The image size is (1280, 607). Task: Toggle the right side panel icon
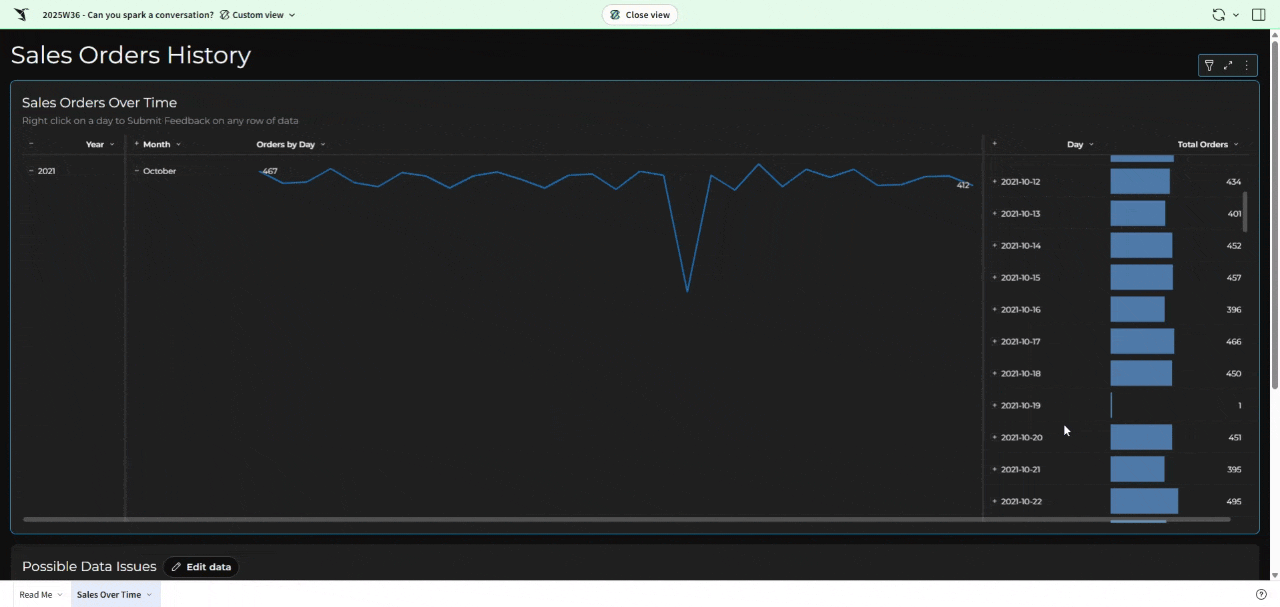click(1259, 15)
